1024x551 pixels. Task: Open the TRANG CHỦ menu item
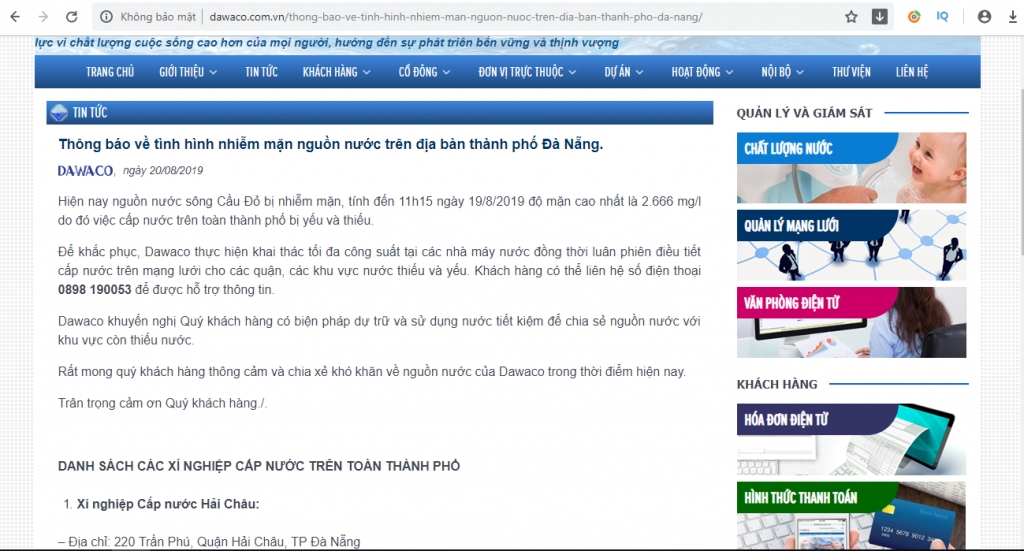pos(110,72)
